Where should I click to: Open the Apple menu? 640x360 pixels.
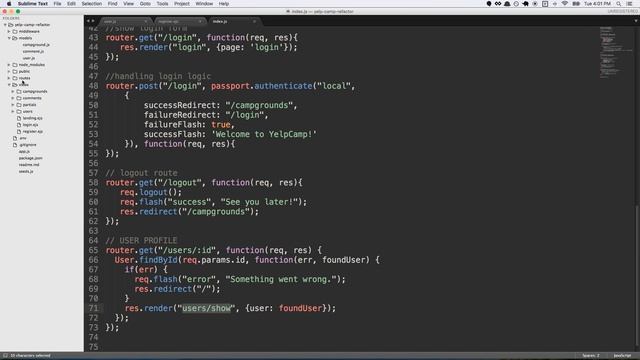pos(9,4)
